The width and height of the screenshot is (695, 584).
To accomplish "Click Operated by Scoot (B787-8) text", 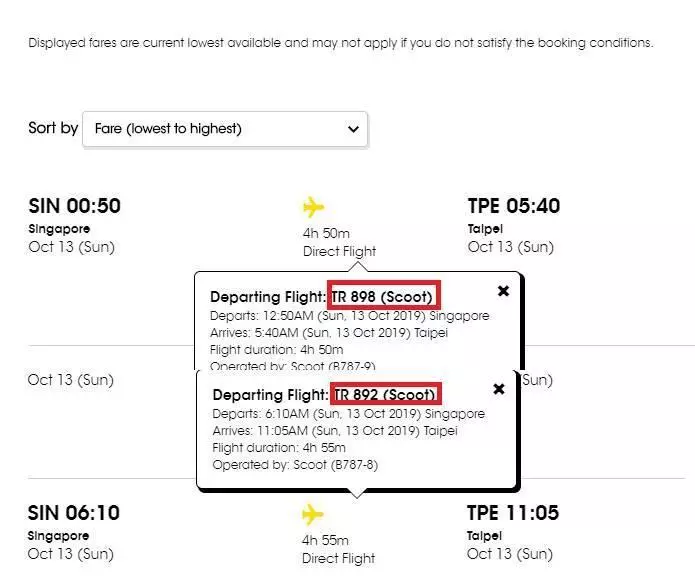I will pos(295,465).
